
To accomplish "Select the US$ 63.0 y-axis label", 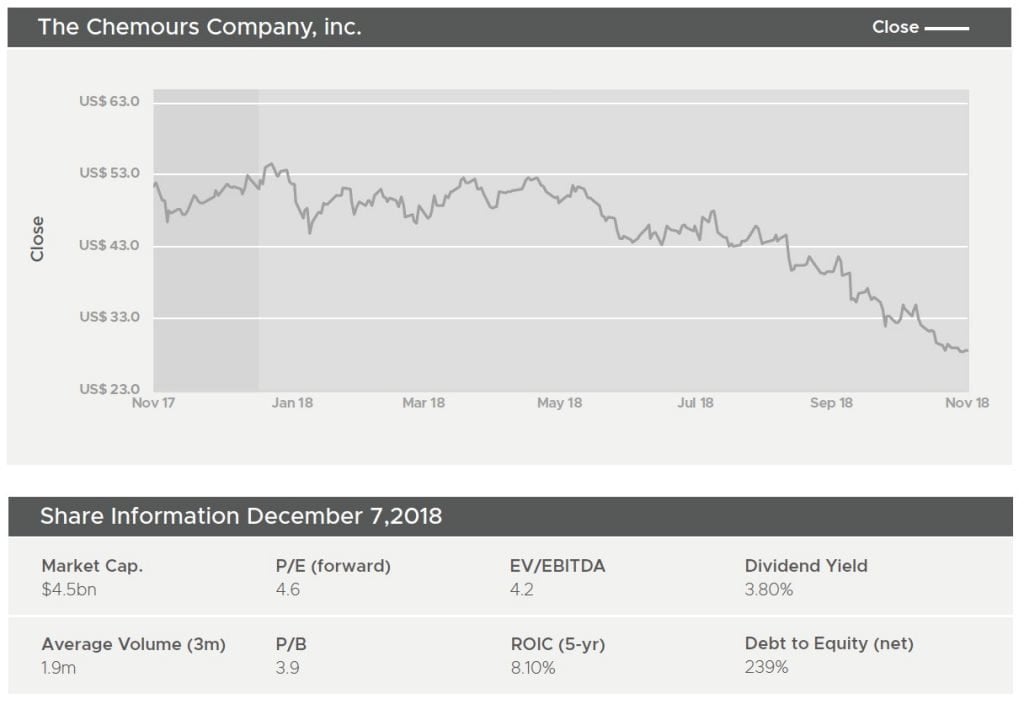I will [x=109, y=102].
